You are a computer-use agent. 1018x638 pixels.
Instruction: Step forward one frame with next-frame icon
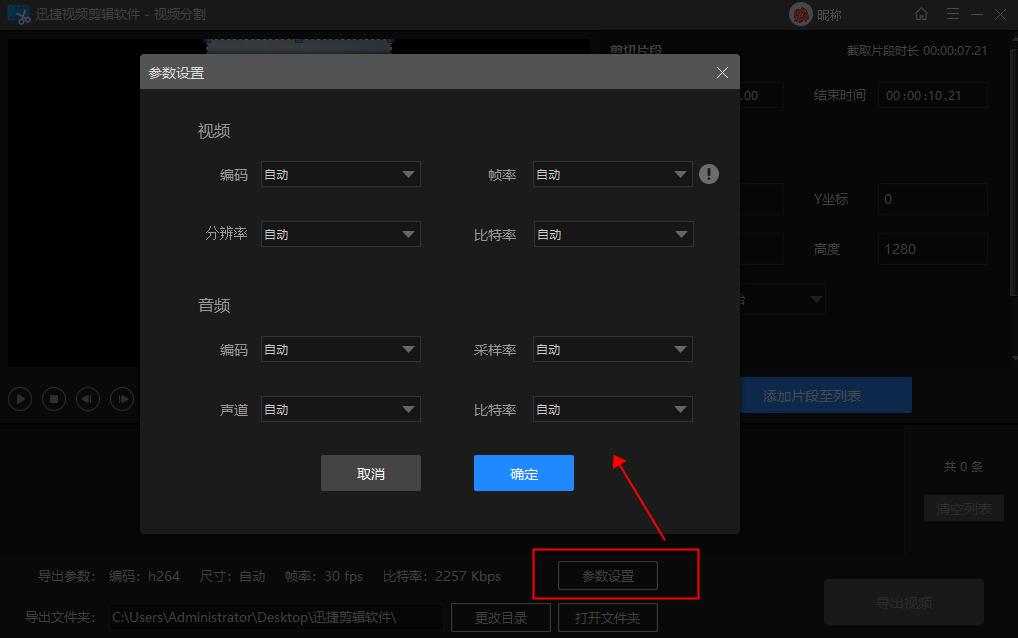tap(121, 398)
